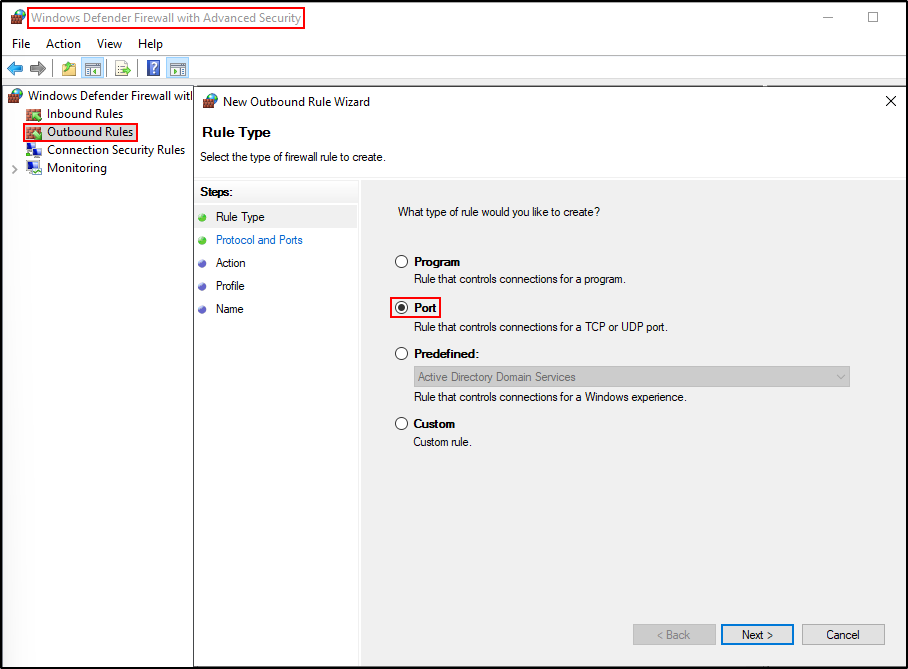The image size is (908, 669).
Task: Click the Monitoring tree icon
Action: tap(34, 168)
